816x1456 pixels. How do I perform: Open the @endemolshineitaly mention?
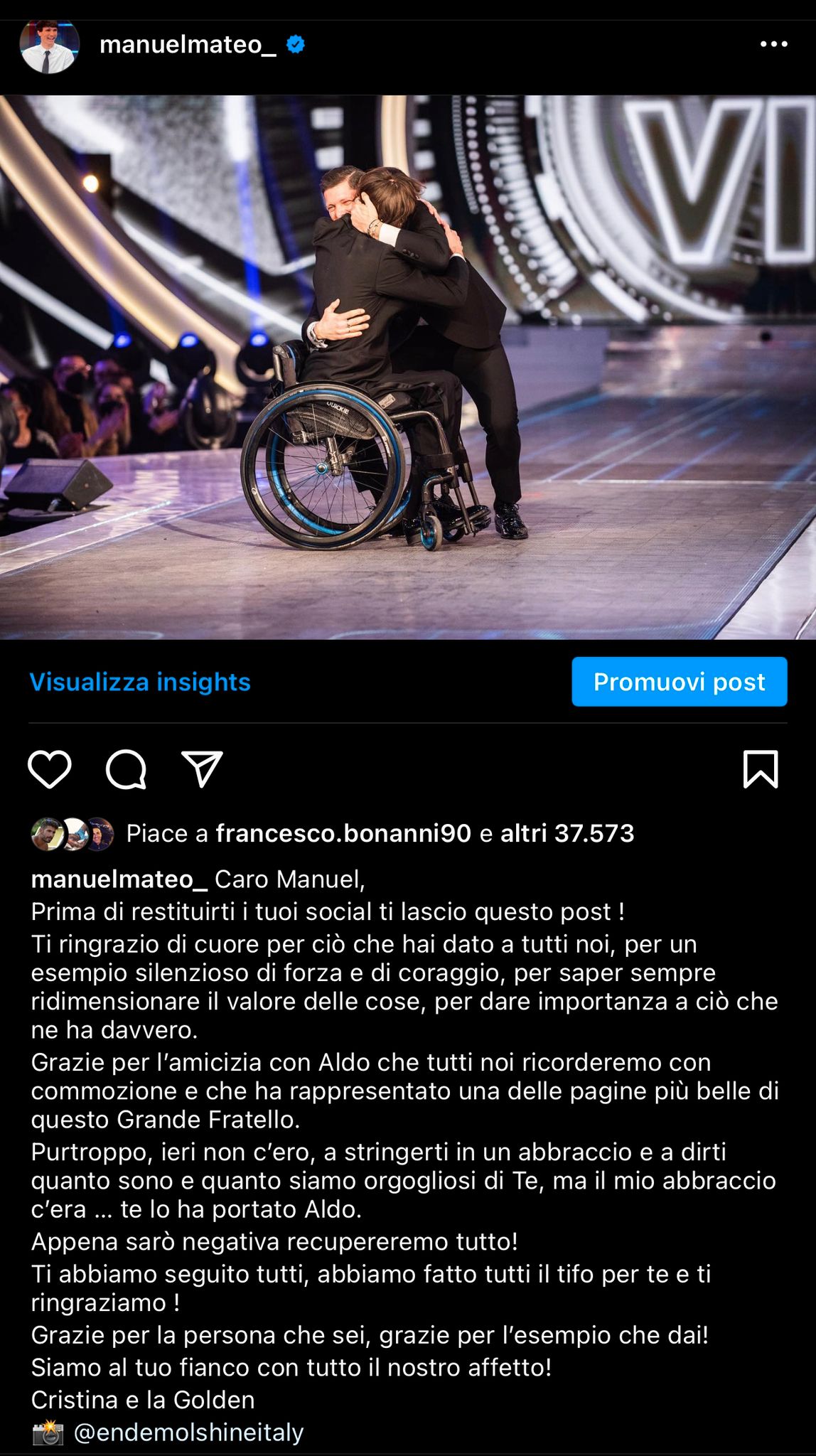click(x=188, y=1432)
